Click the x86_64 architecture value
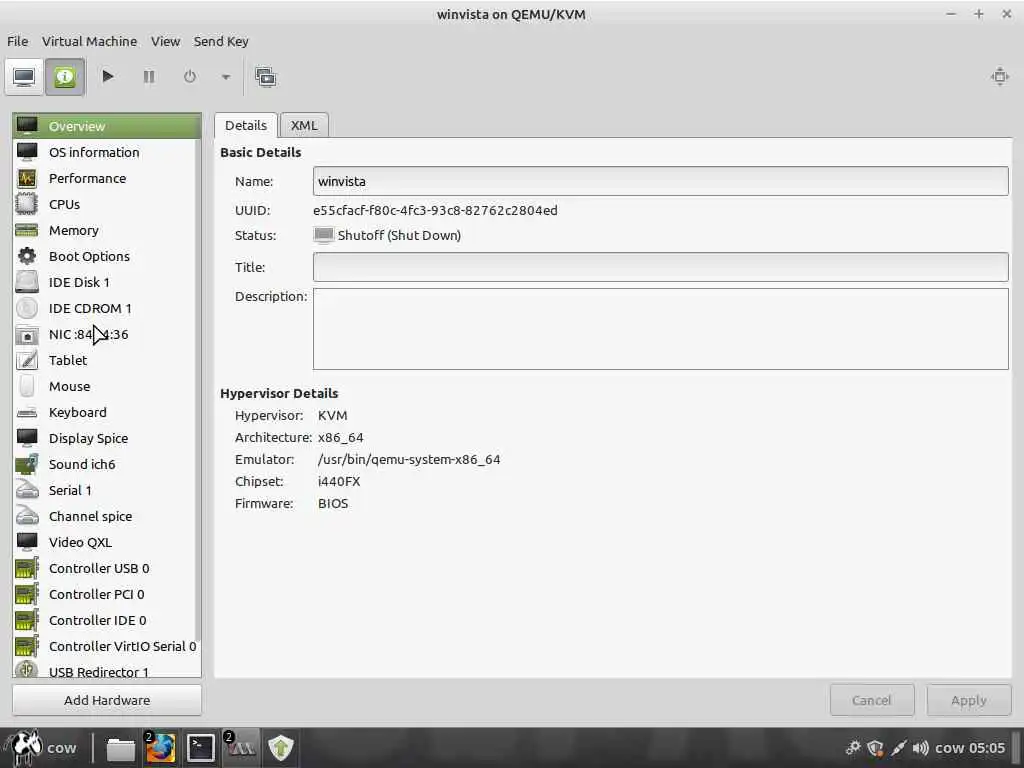This screenshot has width=1024, height=768. point(340,438)
